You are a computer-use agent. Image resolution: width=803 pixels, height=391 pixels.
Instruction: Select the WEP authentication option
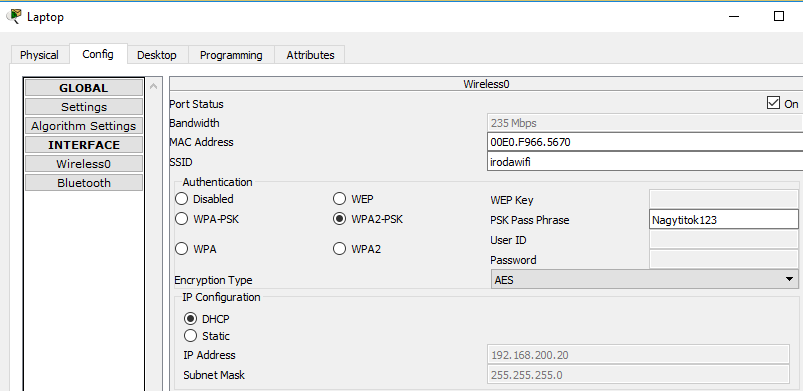click(x=339, y=199)
